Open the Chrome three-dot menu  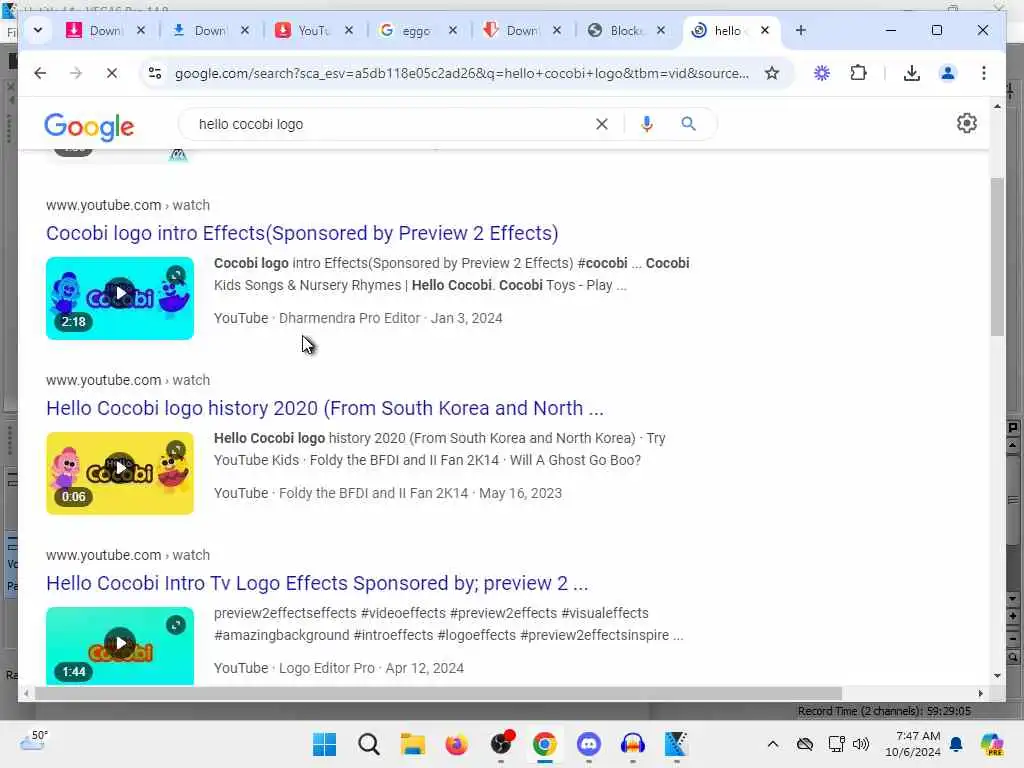click(x=984, y=73)
